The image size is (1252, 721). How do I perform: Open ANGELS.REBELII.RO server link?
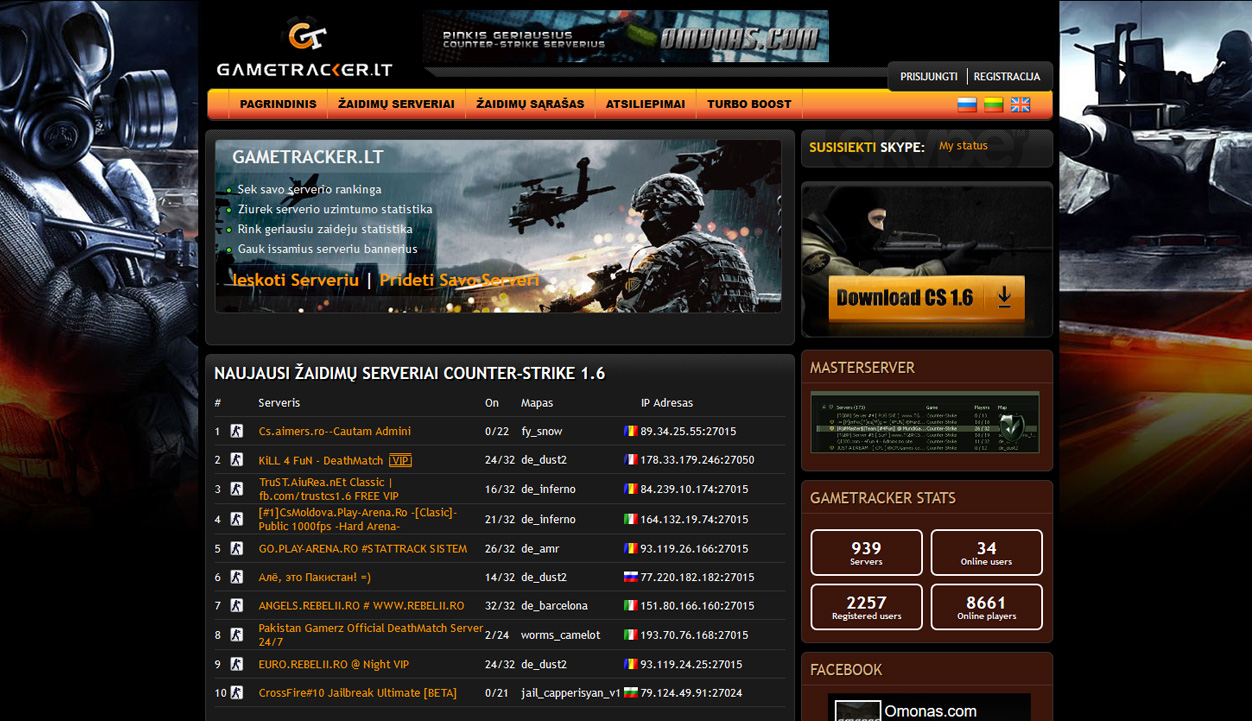pos(361,605)
